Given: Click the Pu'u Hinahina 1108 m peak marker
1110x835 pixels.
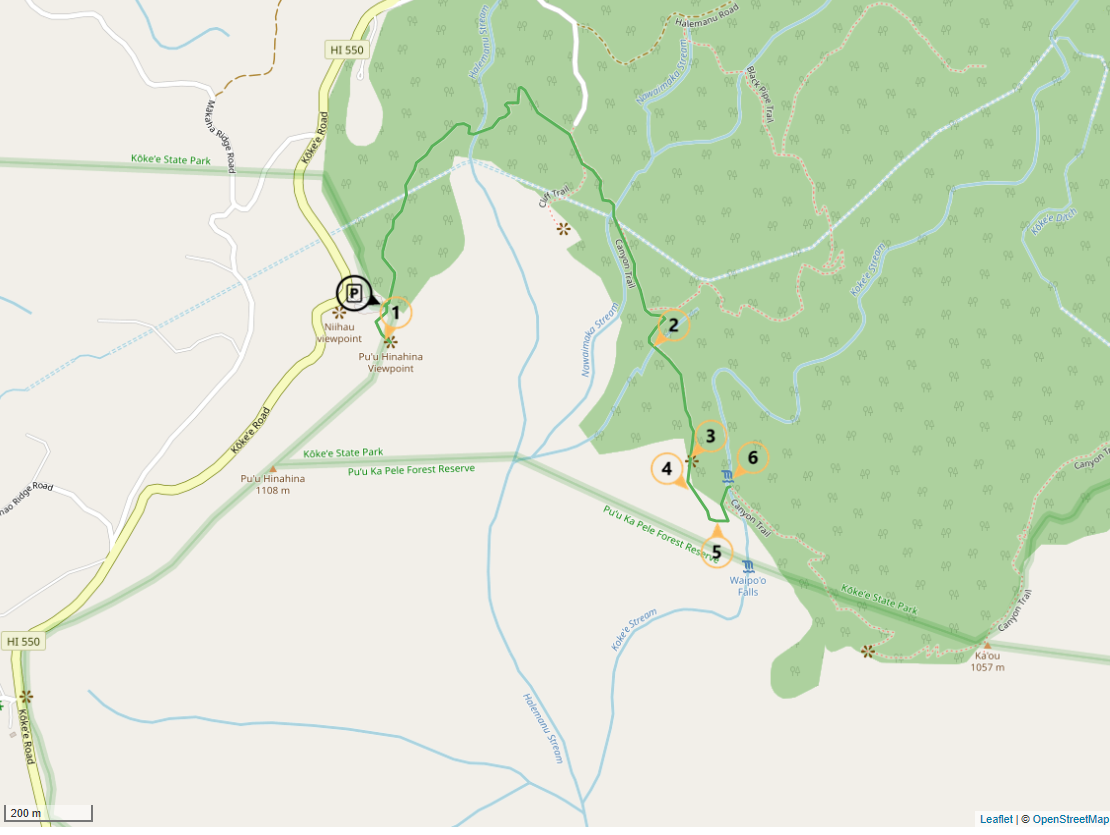Looking at the screenshot, I should [273, 468].
